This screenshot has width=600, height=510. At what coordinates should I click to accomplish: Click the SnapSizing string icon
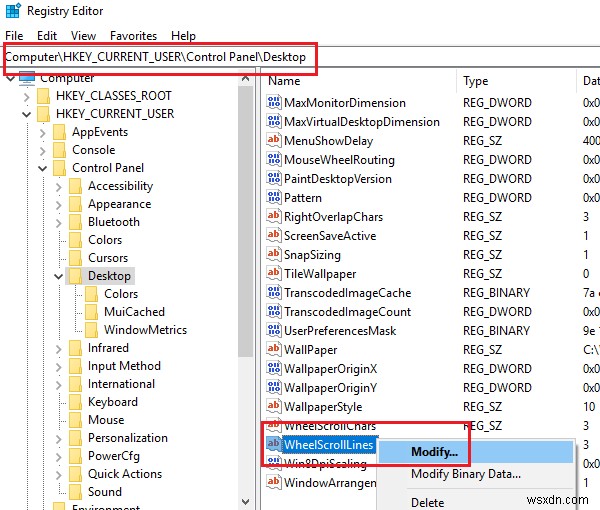274,254
